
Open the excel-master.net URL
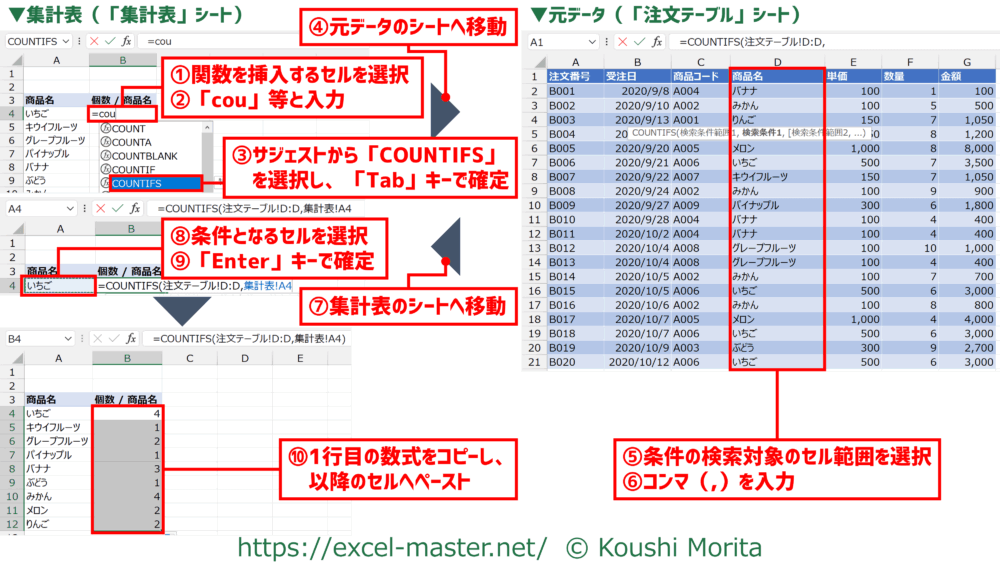click(391, 547)
